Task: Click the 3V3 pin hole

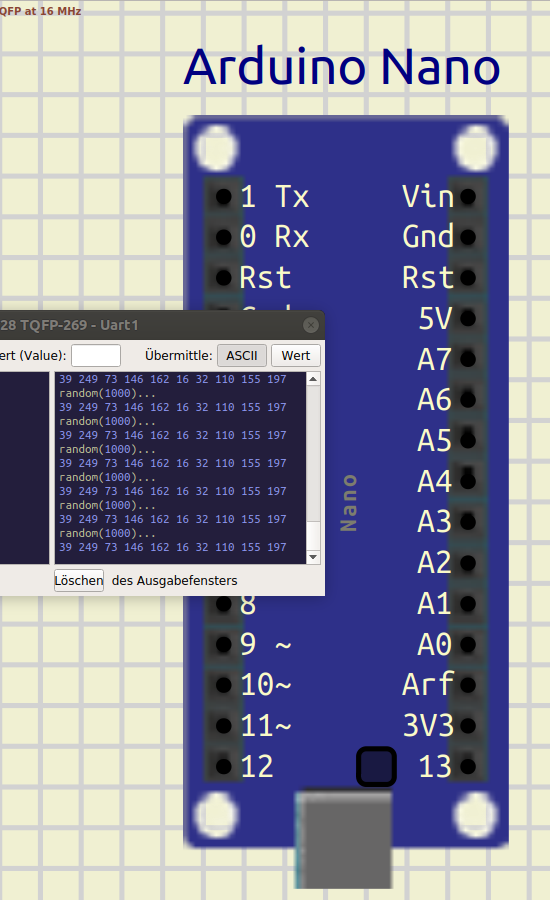Action: tap(468, 726)
